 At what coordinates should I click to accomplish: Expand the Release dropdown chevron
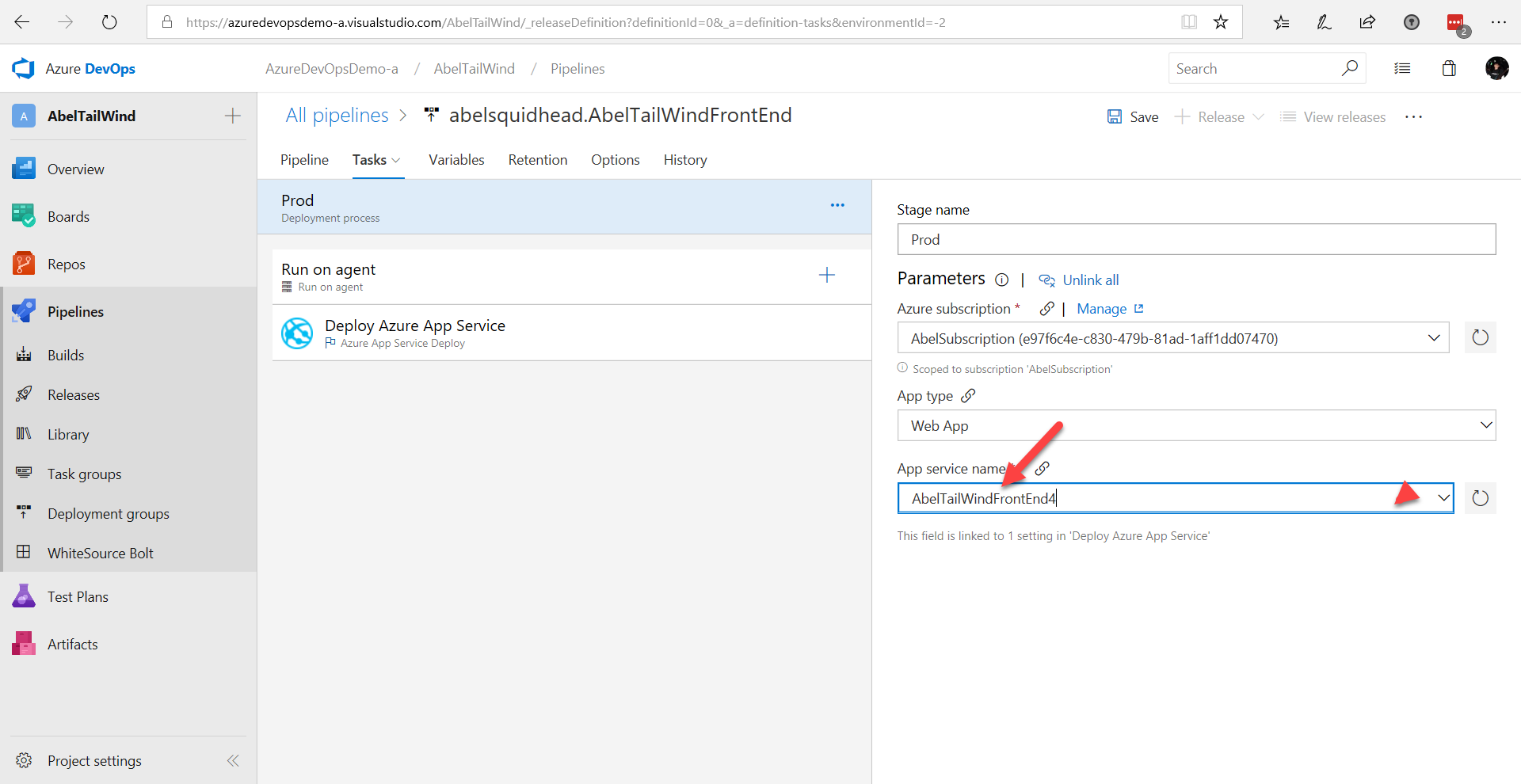pyautogui.click(x=1257, y=116)
